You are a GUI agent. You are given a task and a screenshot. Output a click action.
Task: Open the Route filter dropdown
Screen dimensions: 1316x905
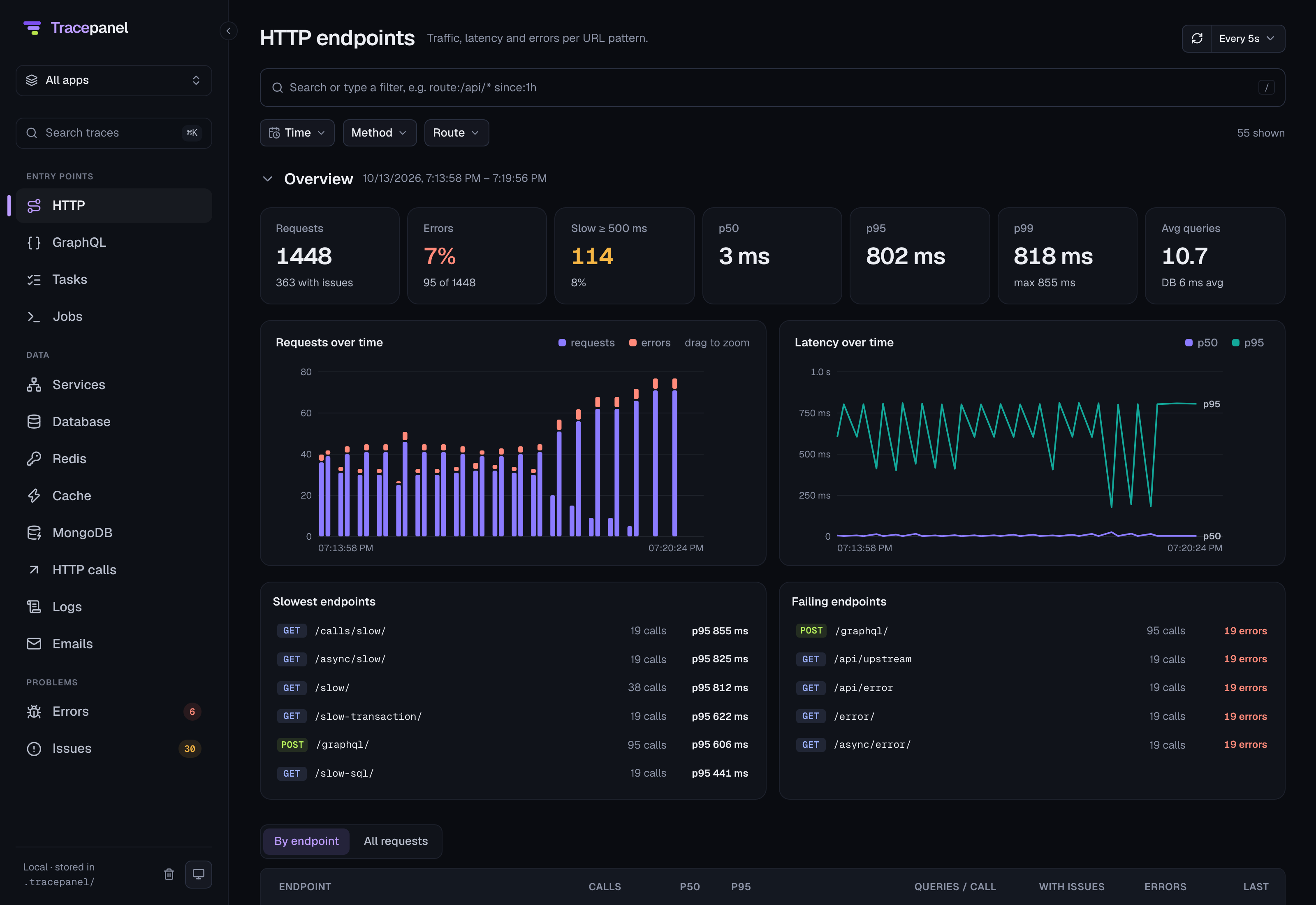[456, 133]
